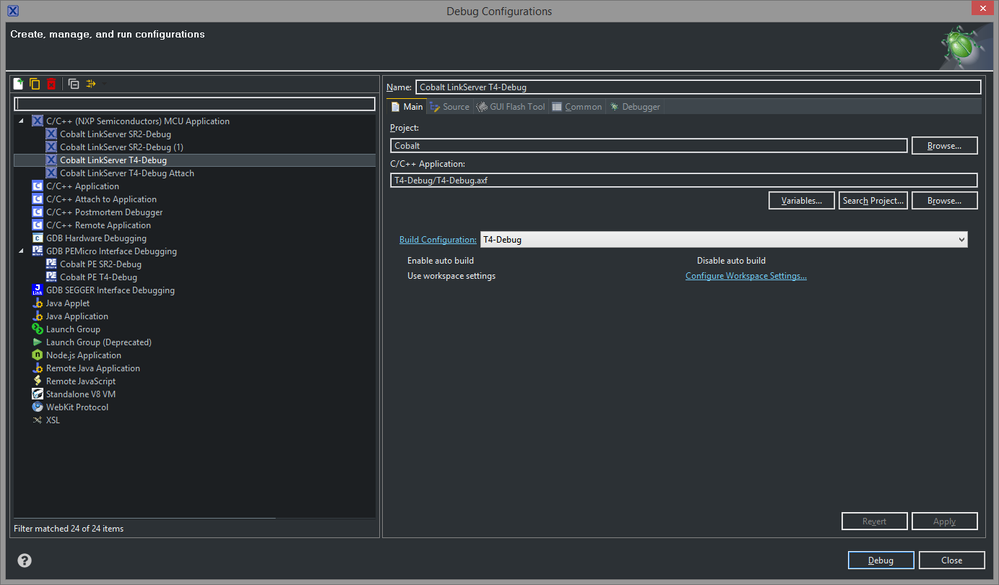Click the Project field containing Cobalt
The height and width of the screenshot is (585, 999).
(649, 146)
